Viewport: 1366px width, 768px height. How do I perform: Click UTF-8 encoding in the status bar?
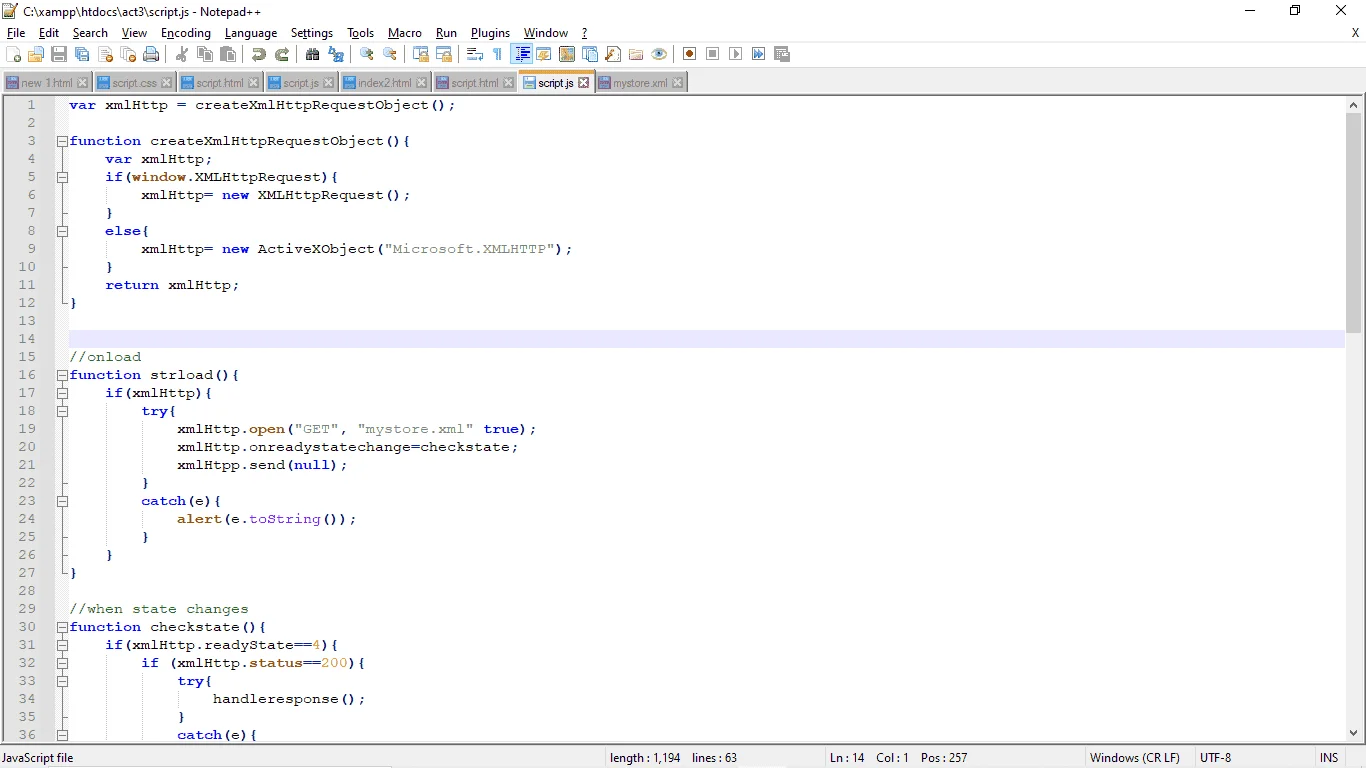click(1216, 758)
